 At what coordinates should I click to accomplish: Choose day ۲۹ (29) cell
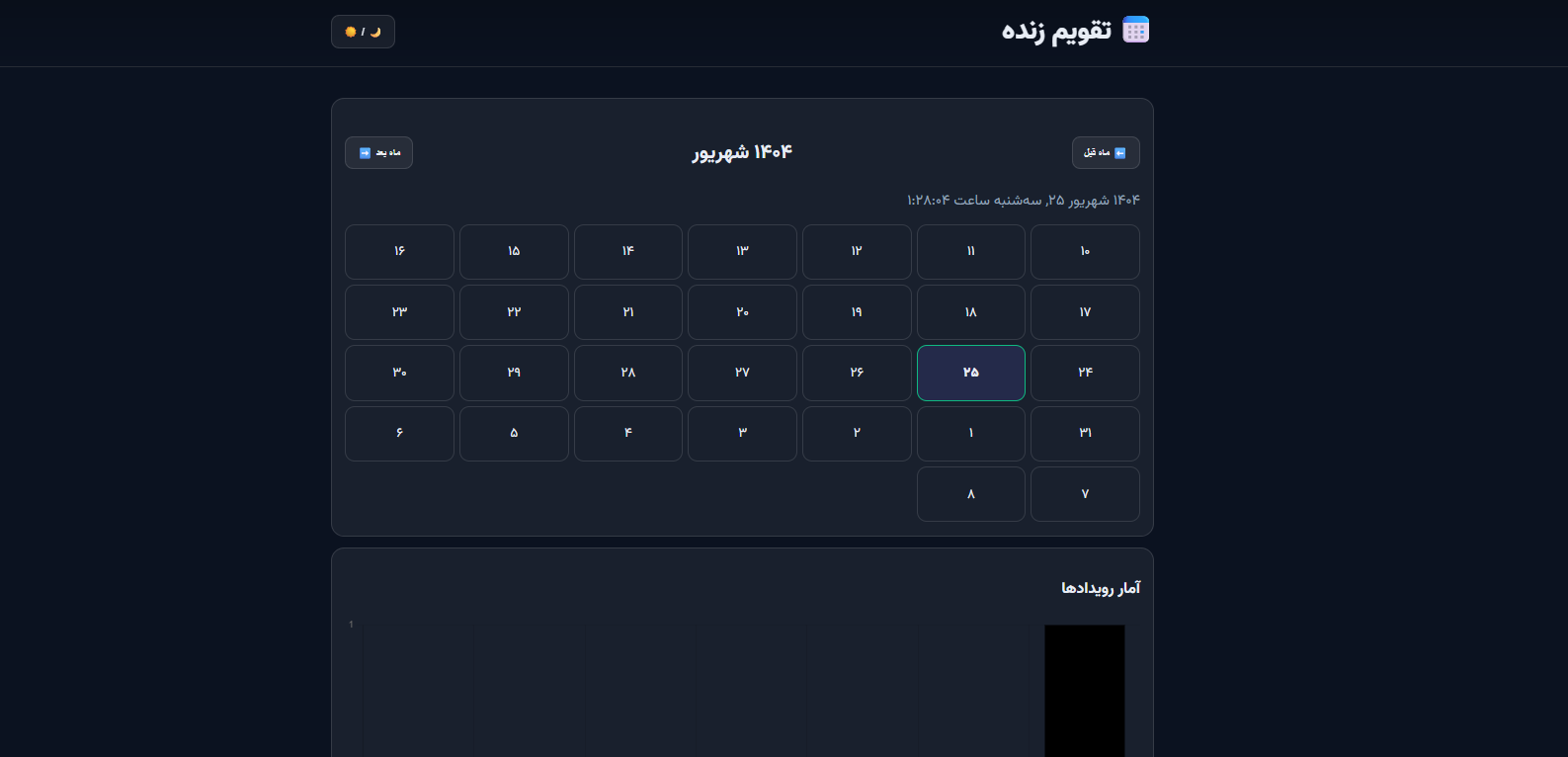click(514, 373)
